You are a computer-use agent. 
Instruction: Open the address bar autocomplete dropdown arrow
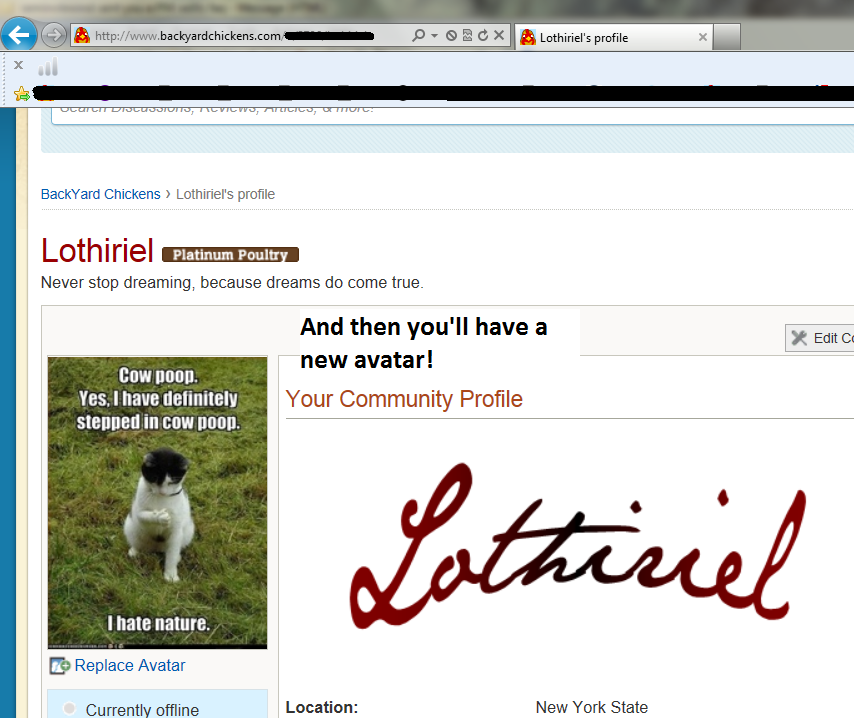(x=435, y=36)
